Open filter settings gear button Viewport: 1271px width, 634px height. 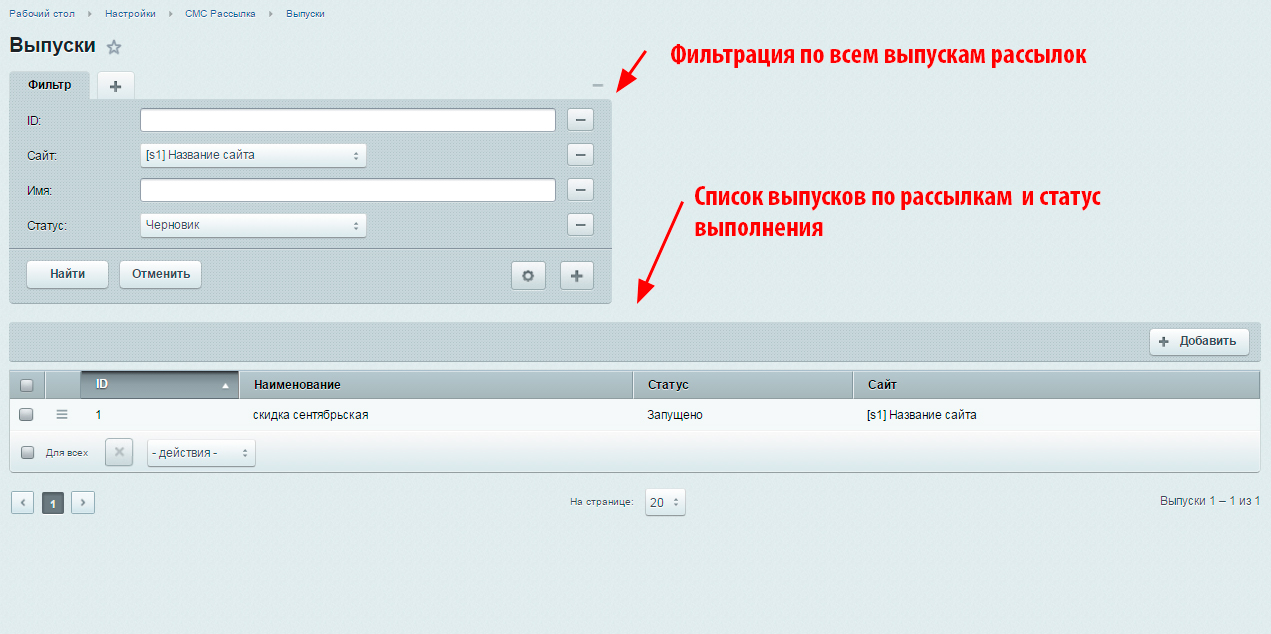pyautogui.click(x=528, y=275)
